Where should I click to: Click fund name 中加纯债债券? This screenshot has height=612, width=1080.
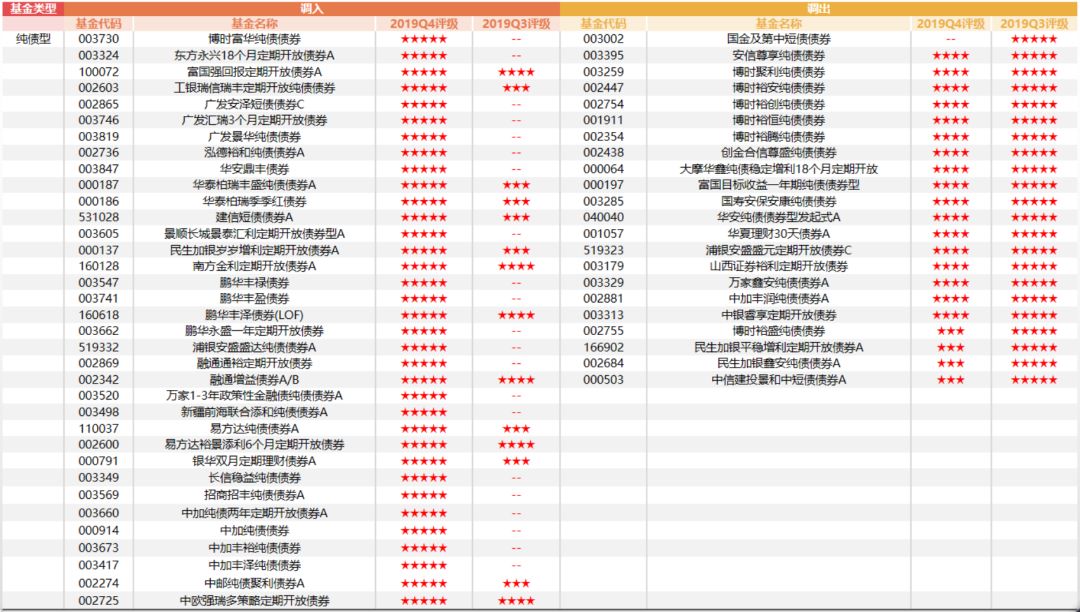(x=255, y=531)
